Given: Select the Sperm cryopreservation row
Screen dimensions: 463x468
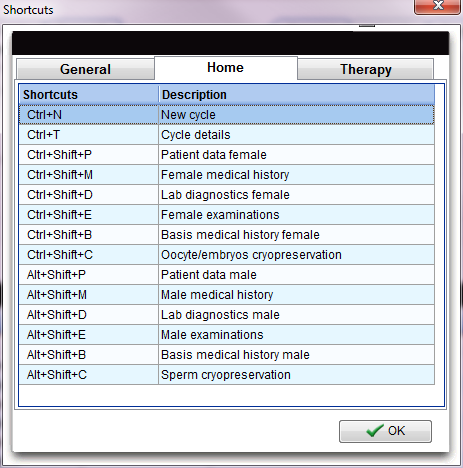Looking at the screenshot, I should coord(227,375).
